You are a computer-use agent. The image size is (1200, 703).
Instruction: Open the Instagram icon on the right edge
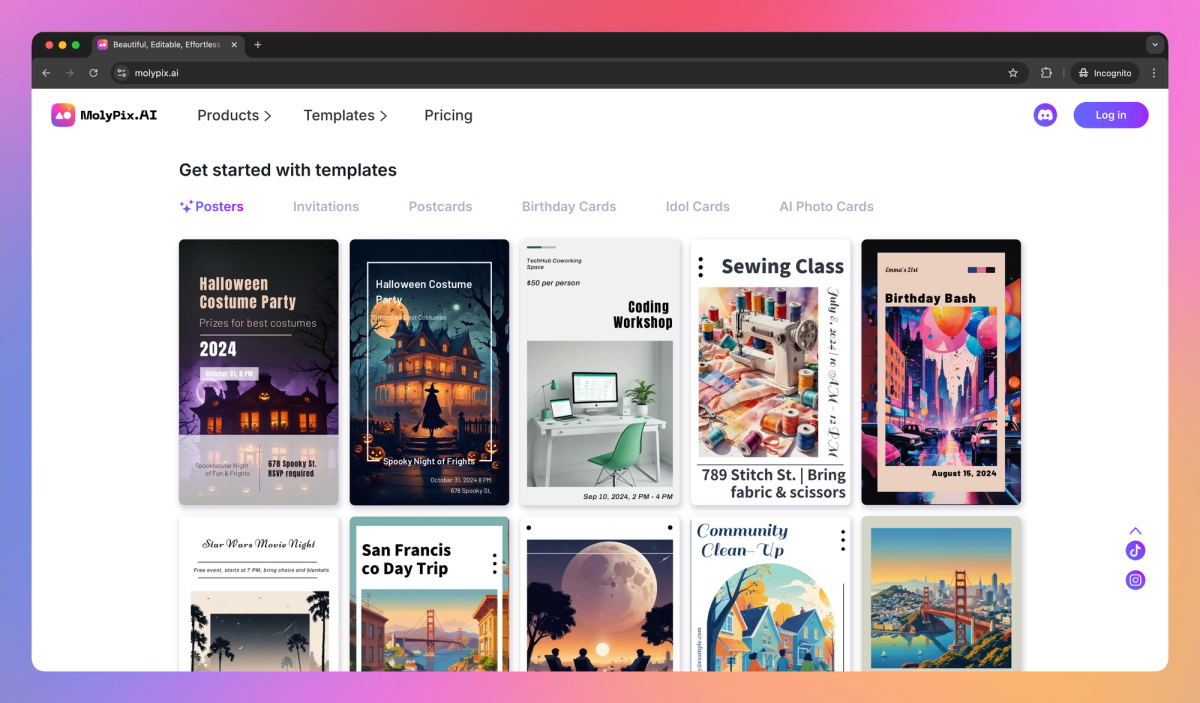1135,580
